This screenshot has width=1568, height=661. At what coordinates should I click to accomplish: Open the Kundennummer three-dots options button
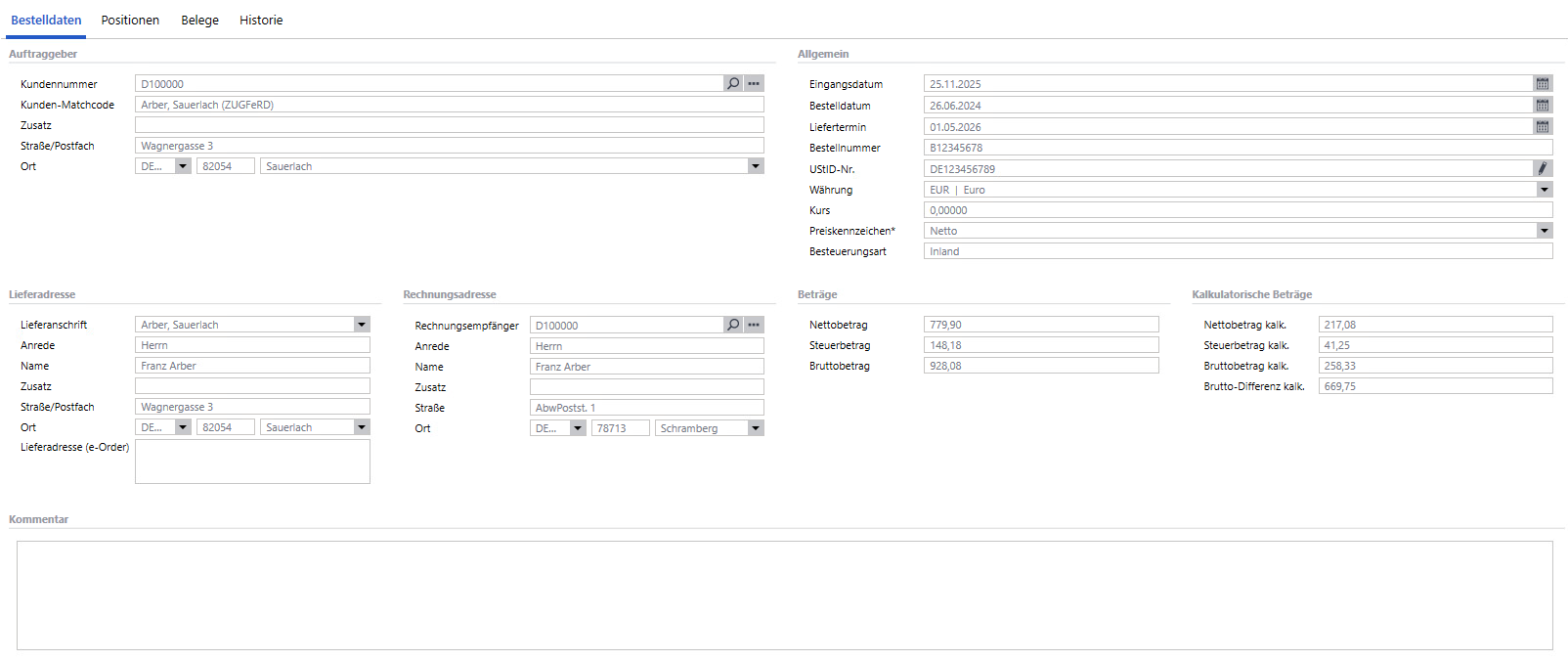point(754,84)
